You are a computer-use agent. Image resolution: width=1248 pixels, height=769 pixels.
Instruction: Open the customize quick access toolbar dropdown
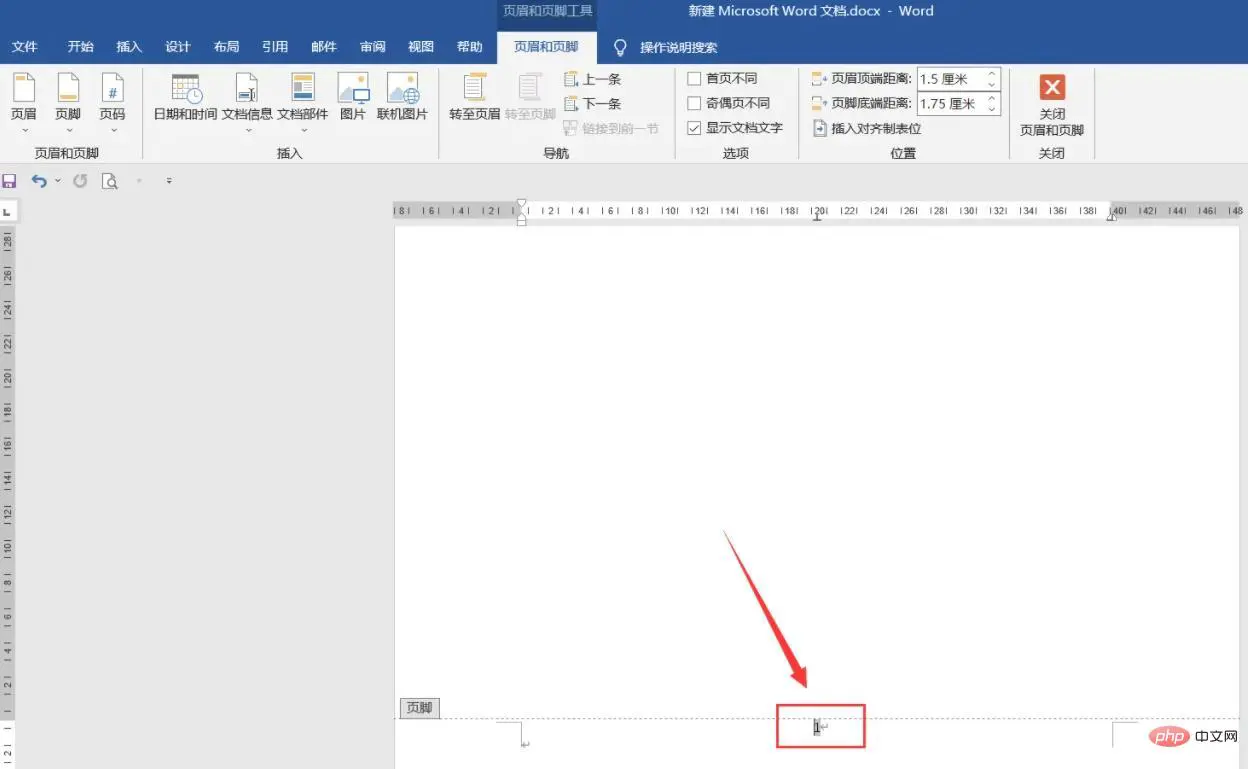tap(169, 181)
